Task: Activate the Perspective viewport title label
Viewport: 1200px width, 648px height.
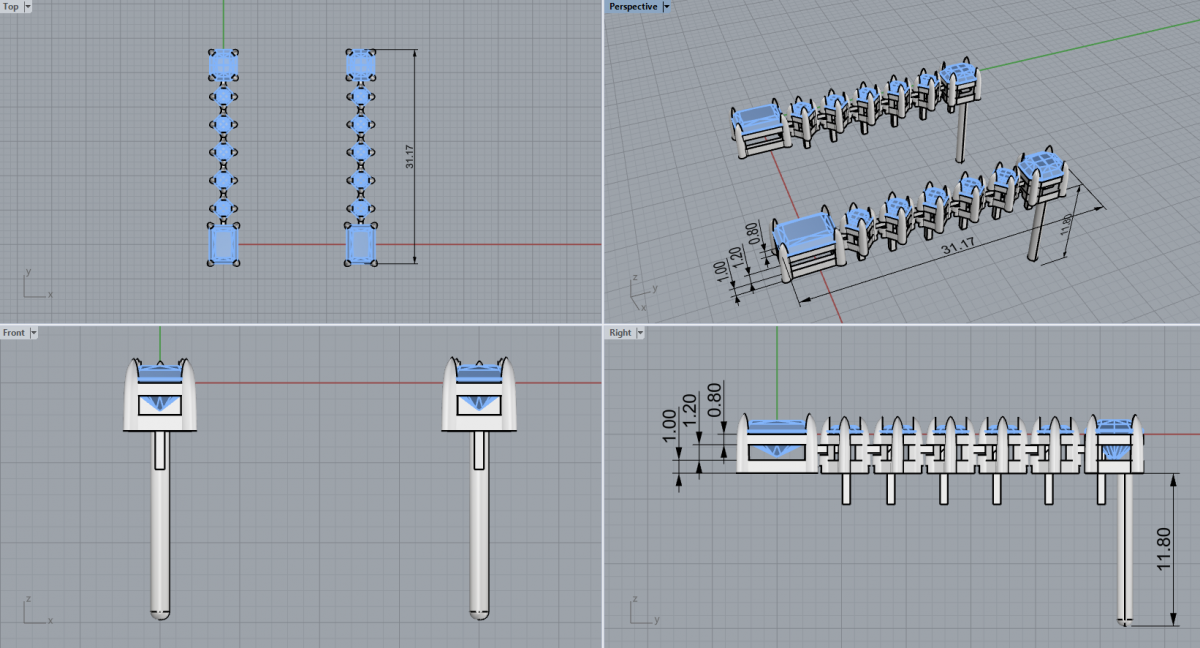Action: [633, 6]
